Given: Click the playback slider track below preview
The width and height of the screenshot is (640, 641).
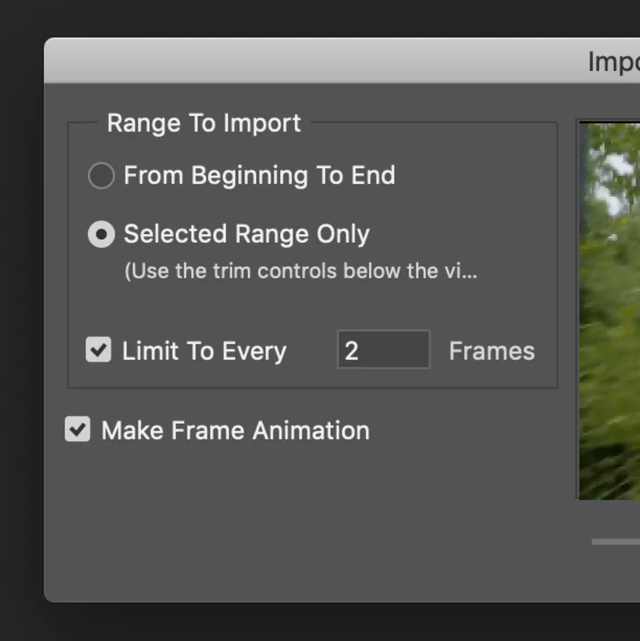Looking at the screenshot, I should tap(616, 542).
